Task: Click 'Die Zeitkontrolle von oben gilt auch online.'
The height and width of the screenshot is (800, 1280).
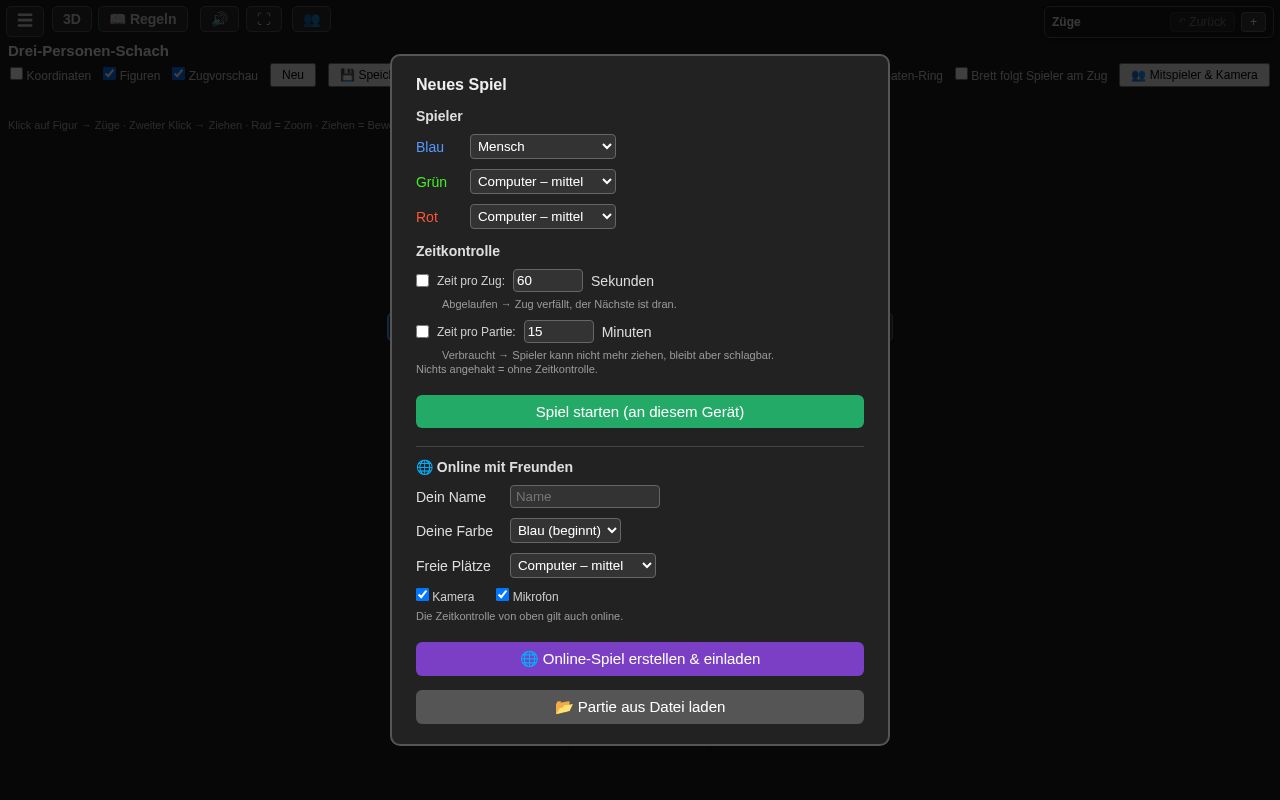Action: tap(519, 616)
